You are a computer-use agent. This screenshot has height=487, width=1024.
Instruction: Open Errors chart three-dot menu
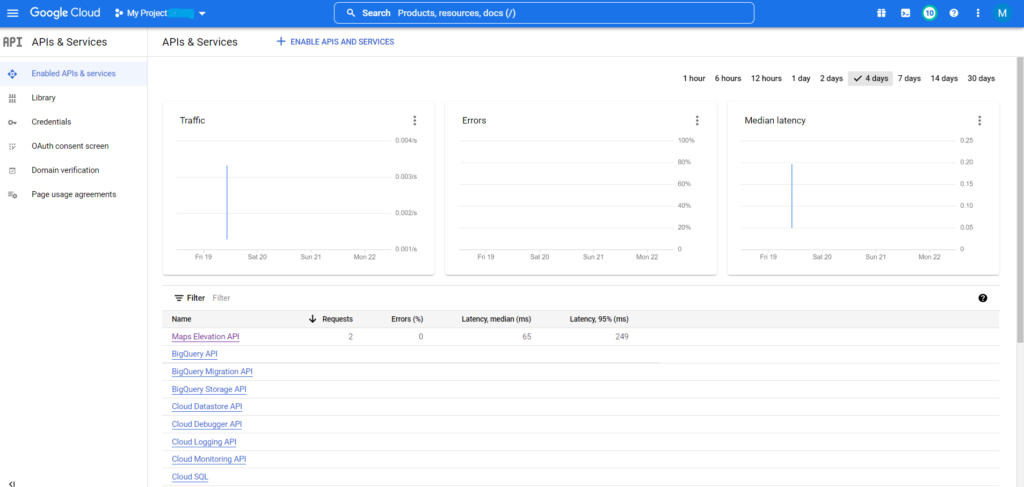697,121
